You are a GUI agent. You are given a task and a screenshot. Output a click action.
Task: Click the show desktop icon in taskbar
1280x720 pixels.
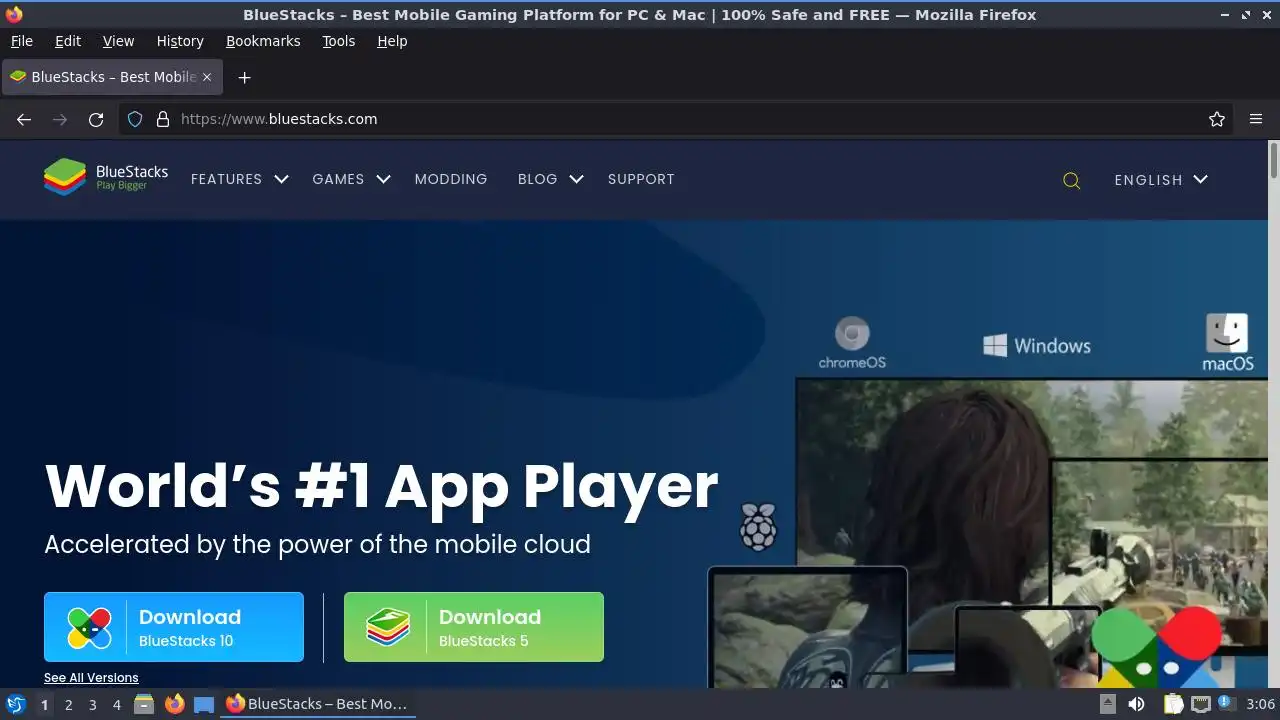click(x=204, y=704)
